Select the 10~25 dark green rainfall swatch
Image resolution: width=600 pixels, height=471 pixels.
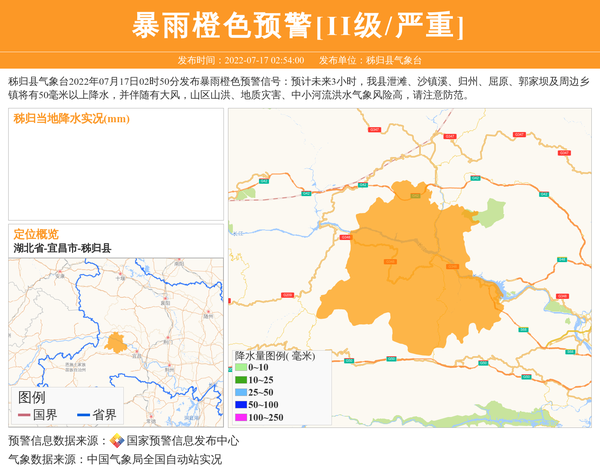coord(241,380)
